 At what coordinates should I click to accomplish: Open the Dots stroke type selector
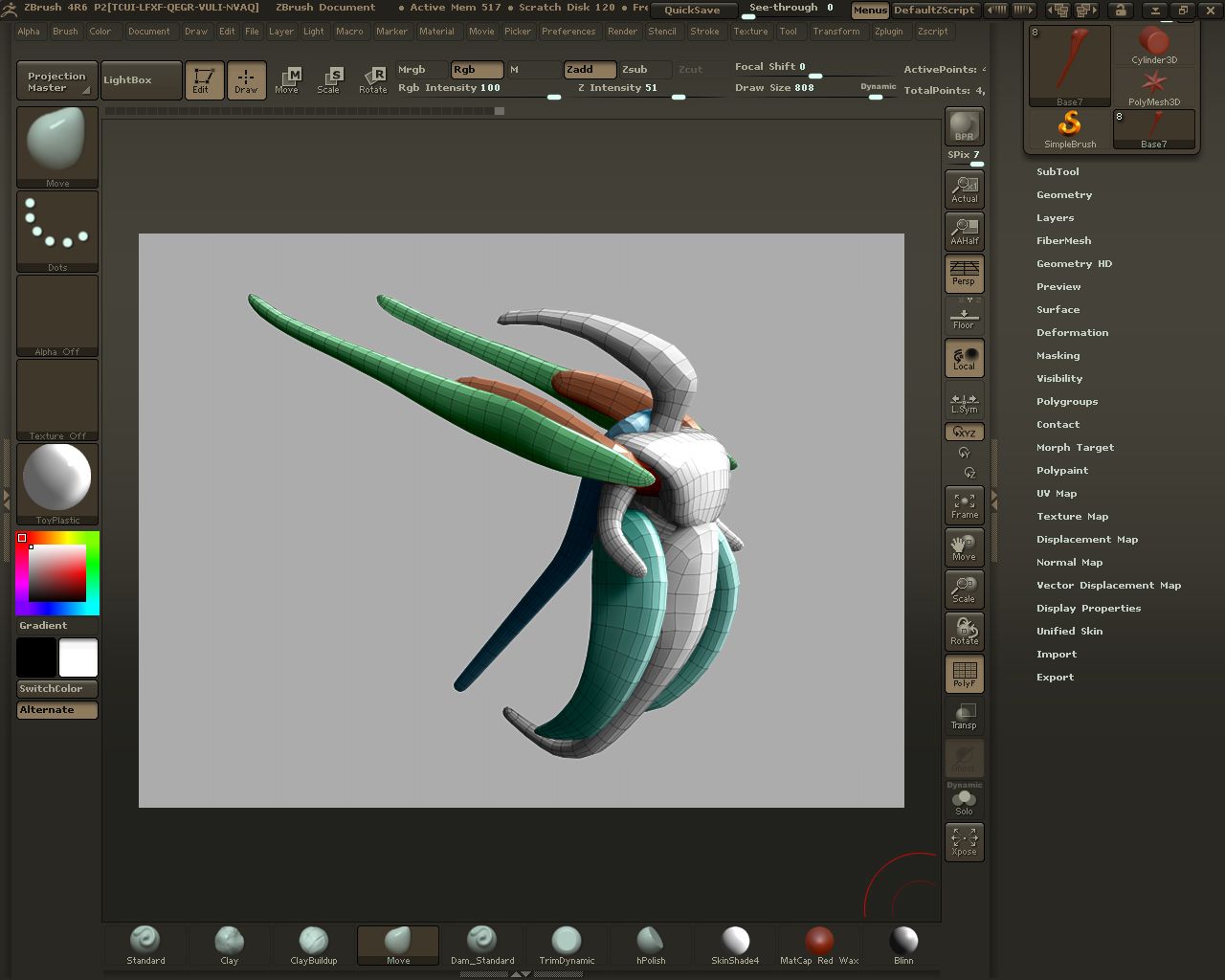57,232
